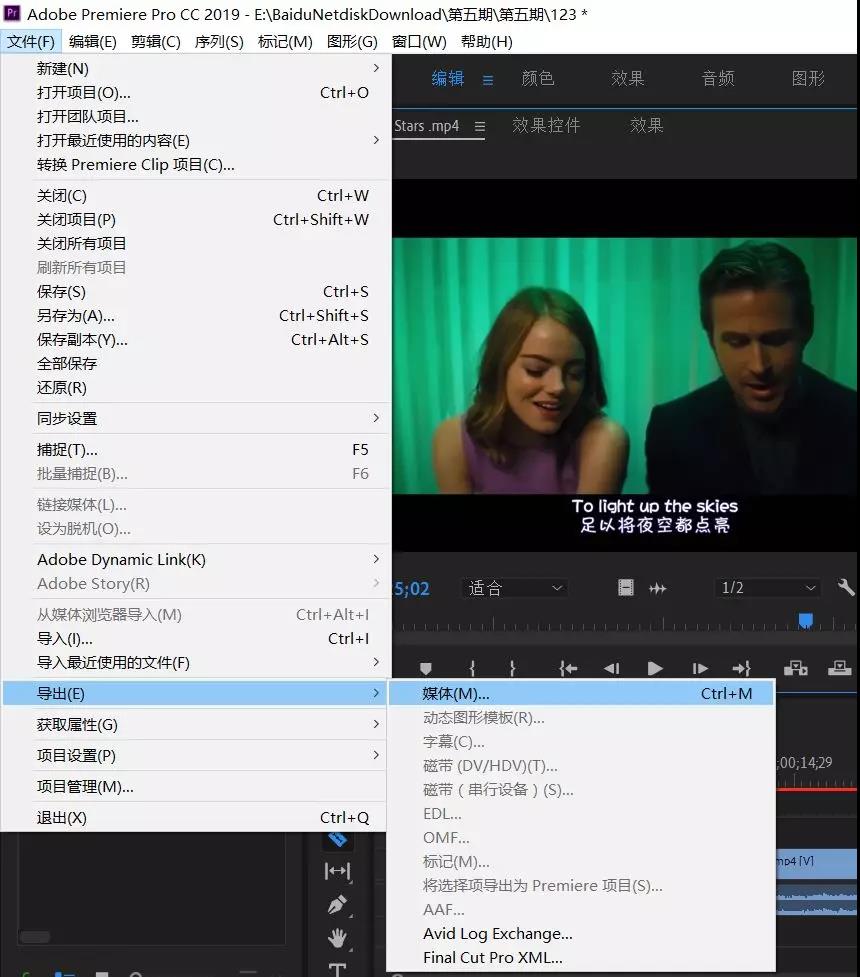Open the playback resolution 1/2 dropdown

768,588
